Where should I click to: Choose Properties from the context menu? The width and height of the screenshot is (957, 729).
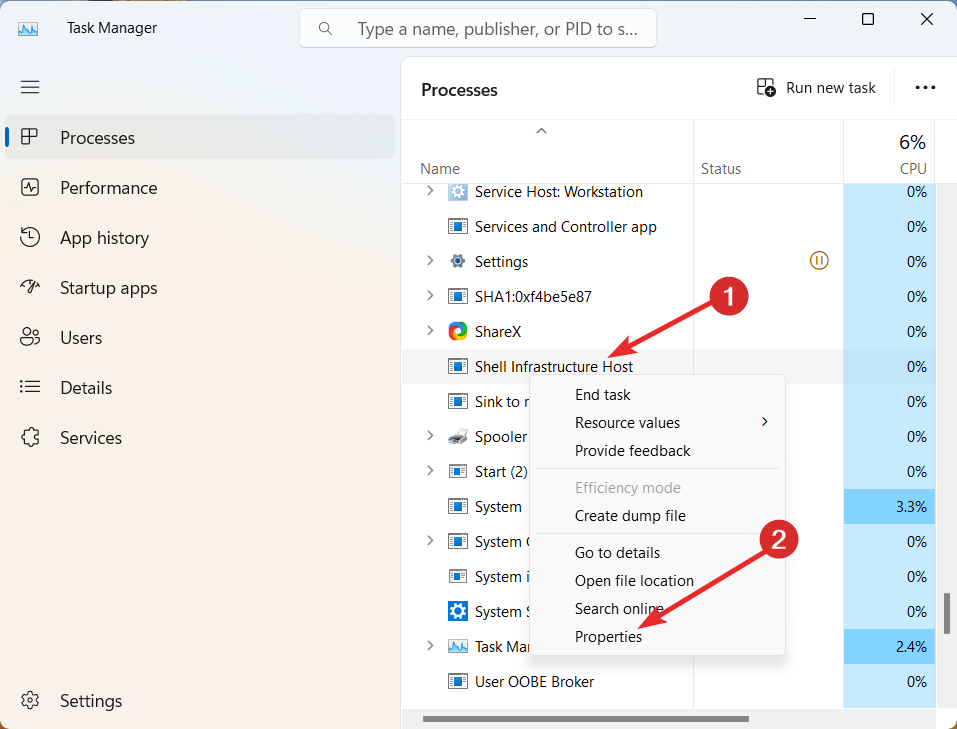click(x=608, y=636)
